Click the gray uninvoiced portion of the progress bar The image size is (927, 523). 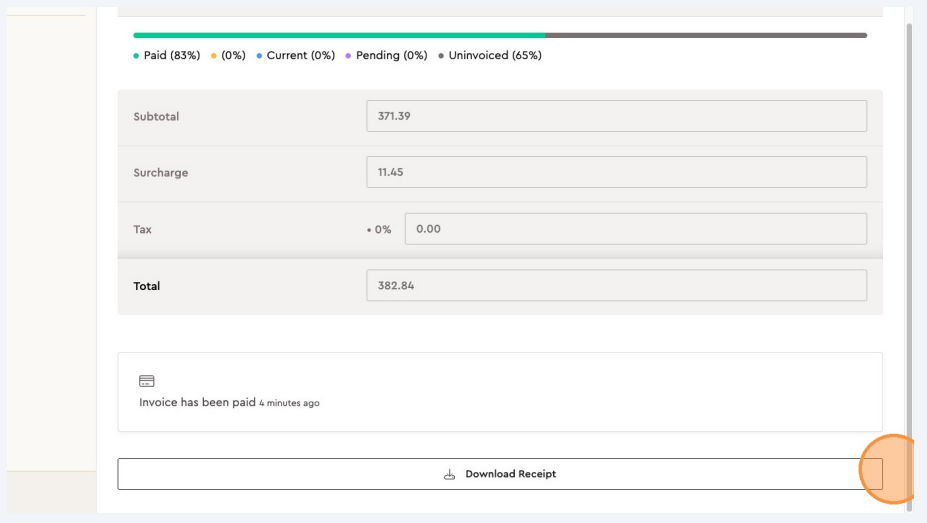click(x=705, y=35)
